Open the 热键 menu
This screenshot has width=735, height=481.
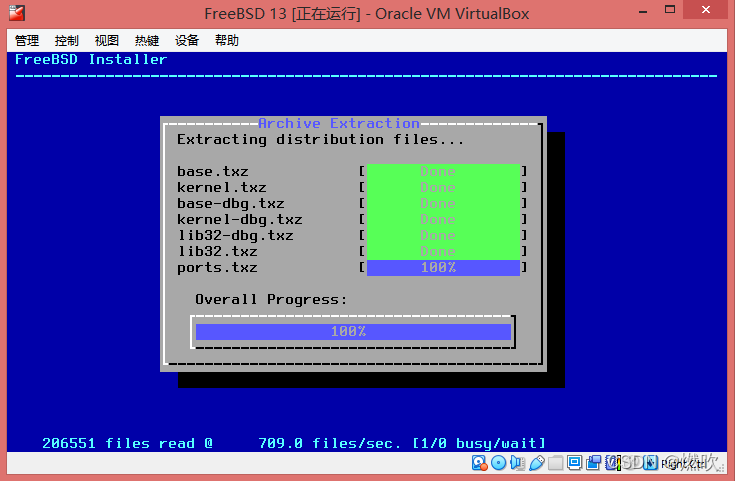tap(147, 41)
